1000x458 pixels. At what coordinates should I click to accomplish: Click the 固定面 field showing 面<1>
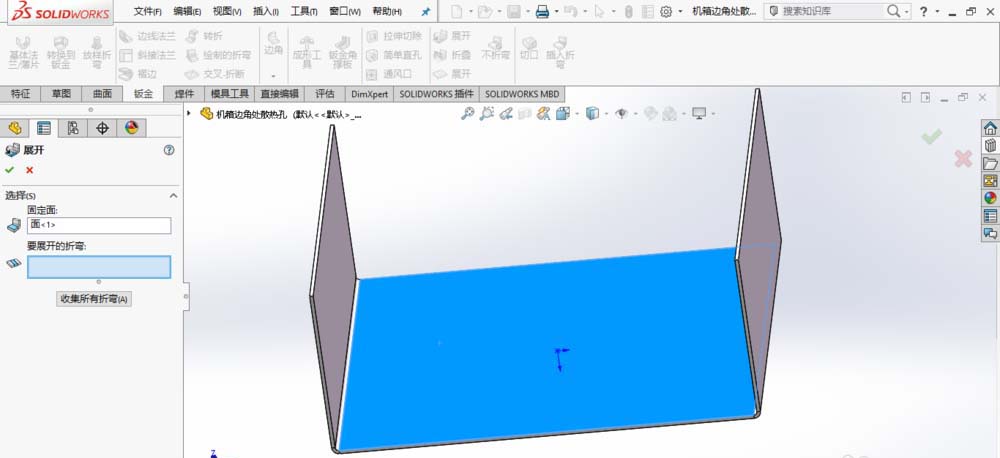tap(99, 225)
